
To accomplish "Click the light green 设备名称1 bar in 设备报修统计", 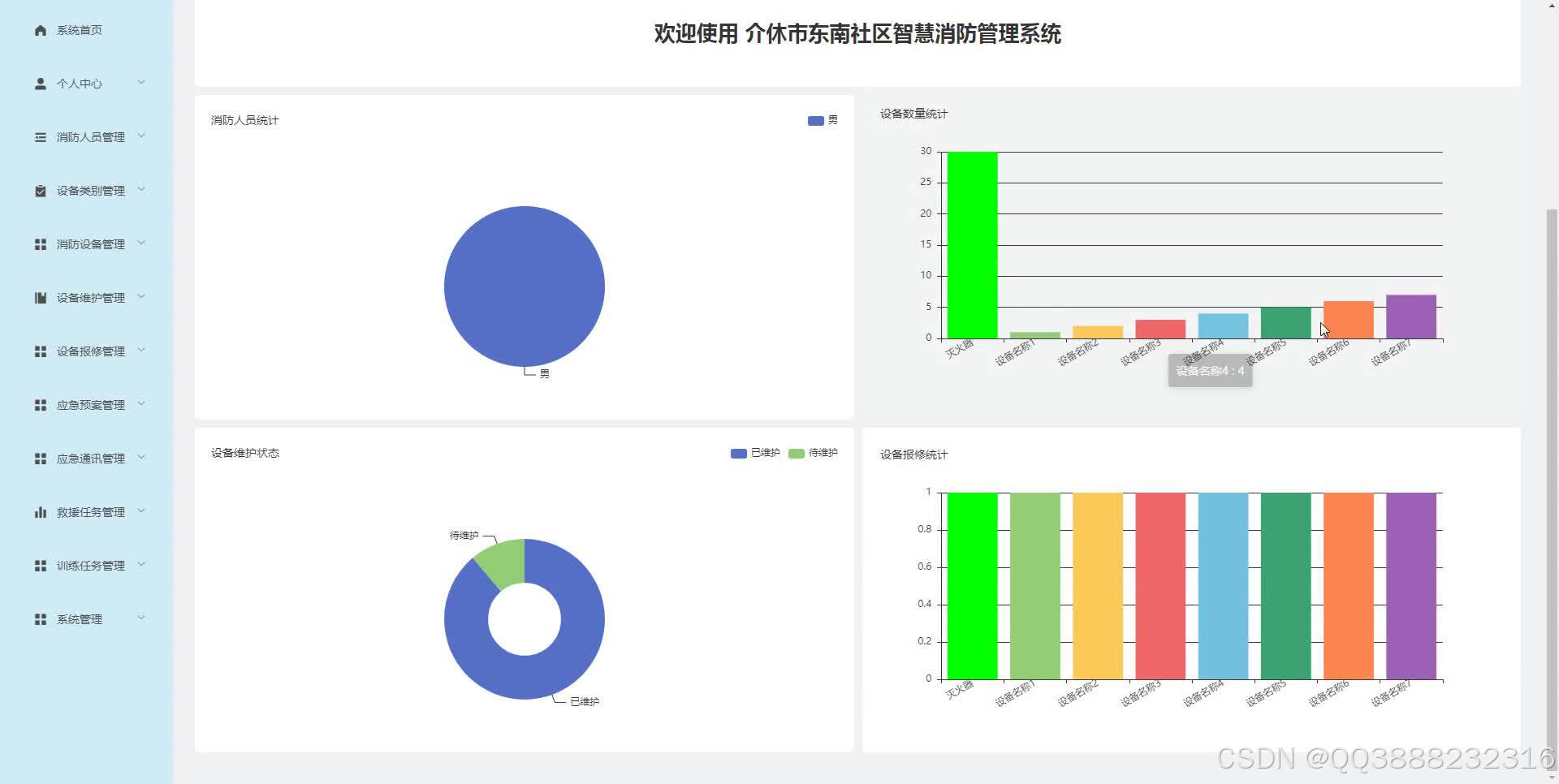I will [1035, 586].
